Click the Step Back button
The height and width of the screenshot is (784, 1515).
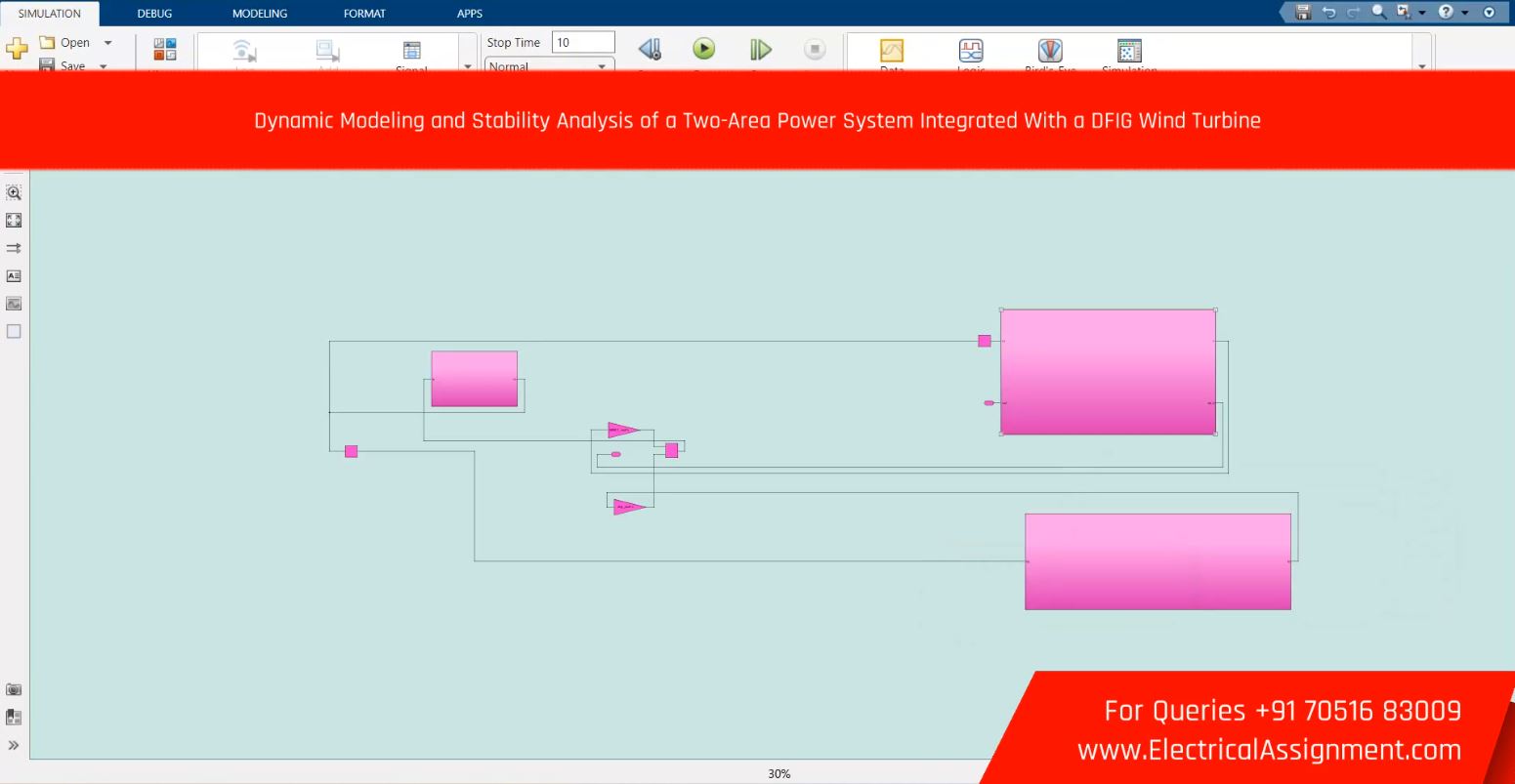[x=650, y=49]
